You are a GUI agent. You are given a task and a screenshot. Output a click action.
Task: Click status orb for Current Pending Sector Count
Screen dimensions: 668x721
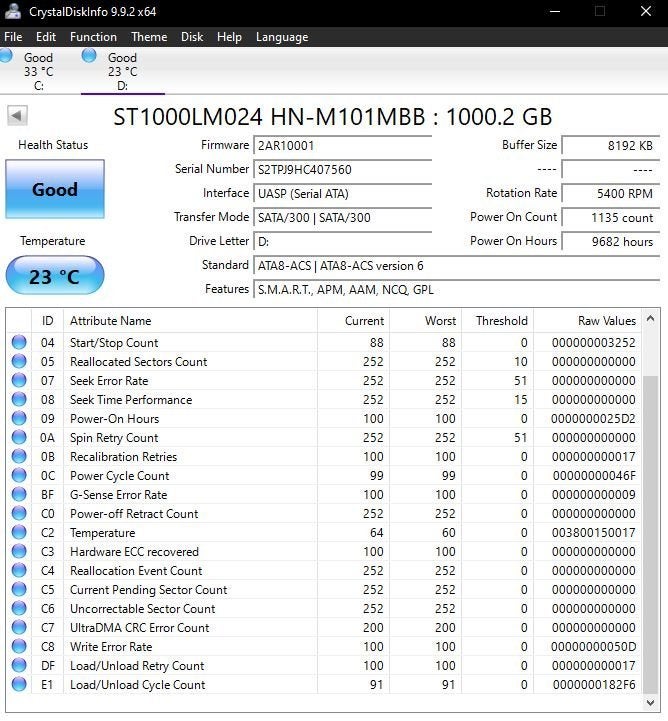[x=19, y=589]
